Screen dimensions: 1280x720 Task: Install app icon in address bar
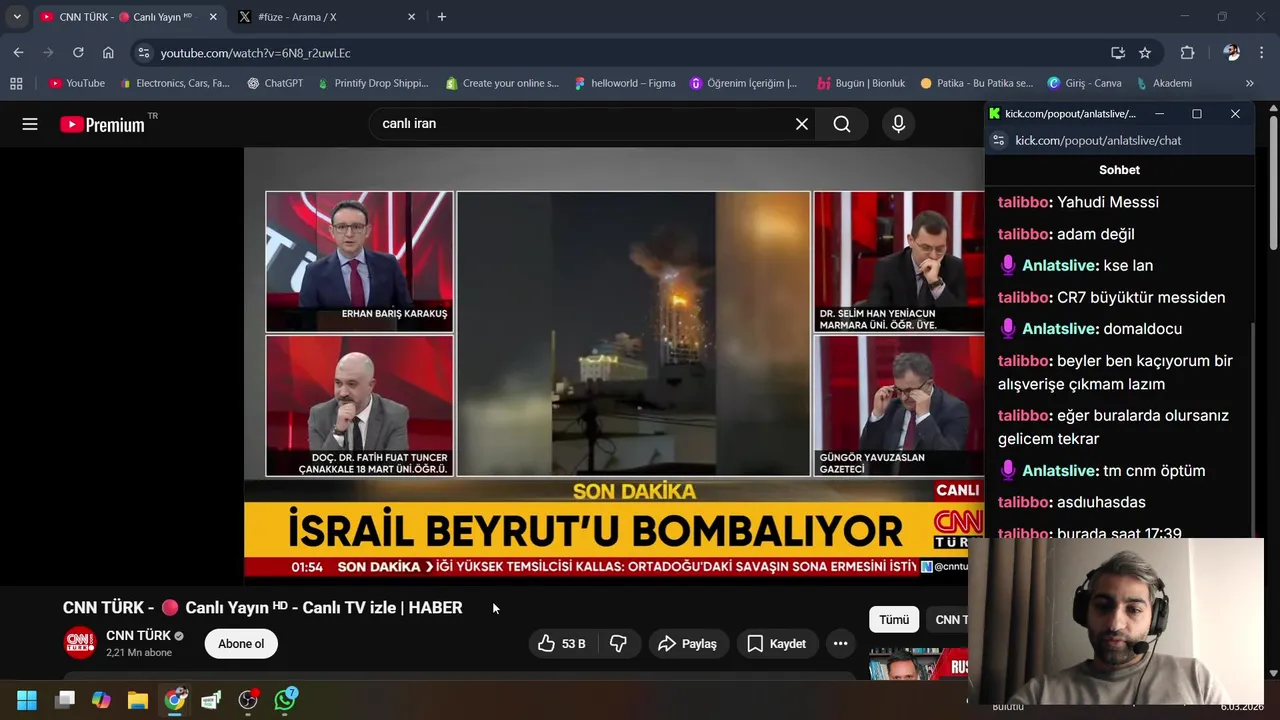1118,53
